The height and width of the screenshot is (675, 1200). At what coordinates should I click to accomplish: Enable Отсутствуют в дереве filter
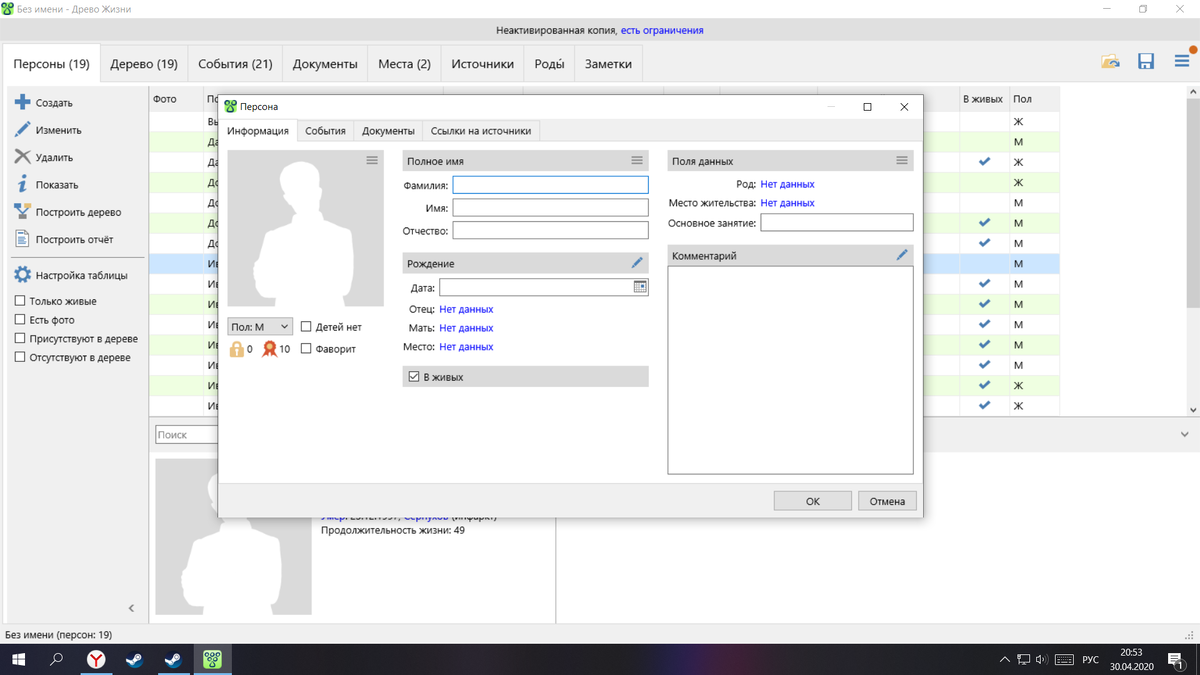20,357
